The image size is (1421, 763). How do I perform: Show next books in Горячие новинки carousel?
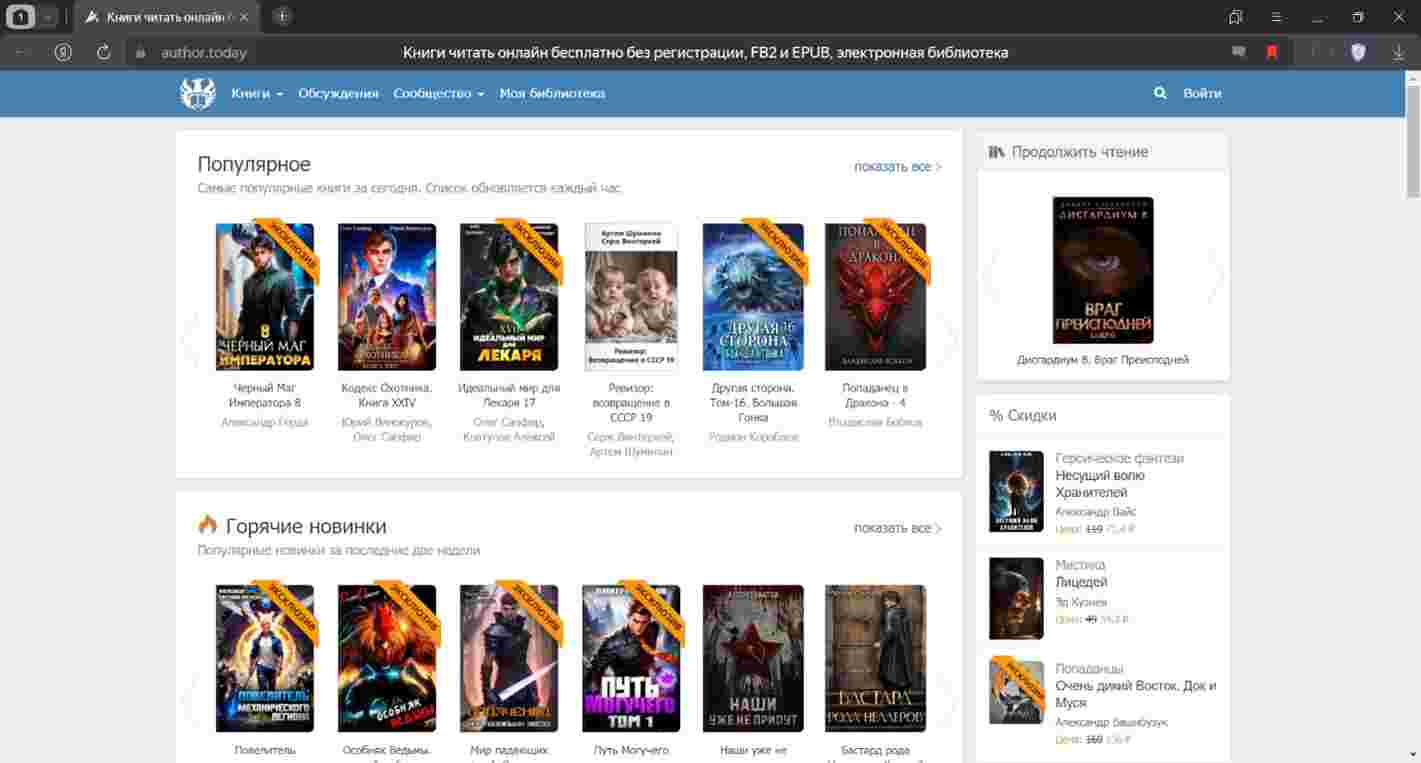pyautogui.click(x=948, y=698)
